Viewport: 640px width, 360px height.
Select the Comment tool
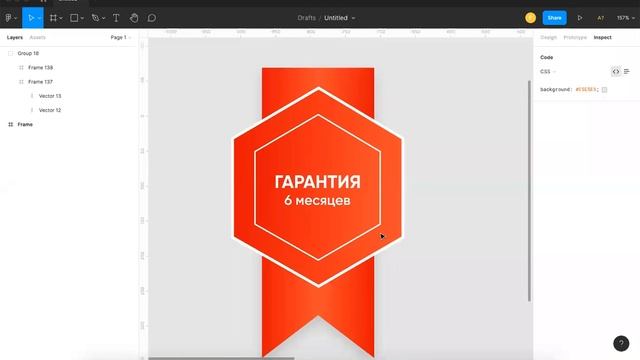(x=152, y=18)
